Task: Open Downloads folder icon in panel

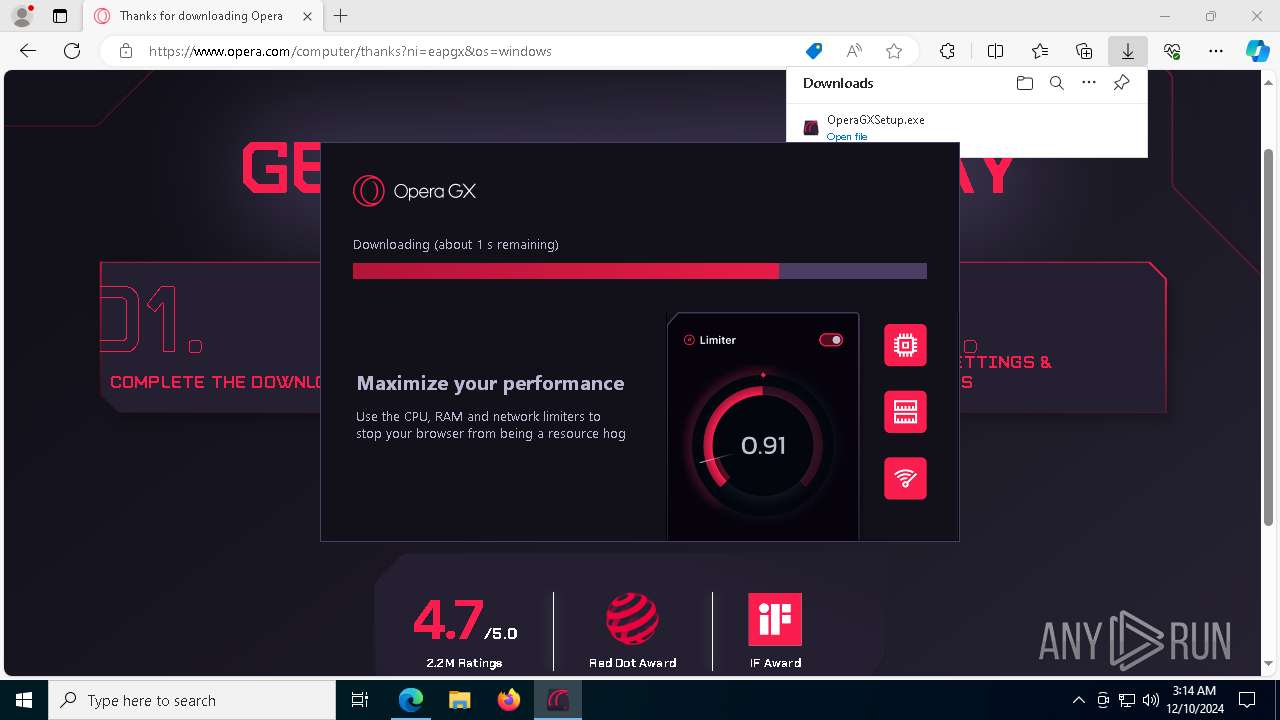Action: coord(1024,83)
